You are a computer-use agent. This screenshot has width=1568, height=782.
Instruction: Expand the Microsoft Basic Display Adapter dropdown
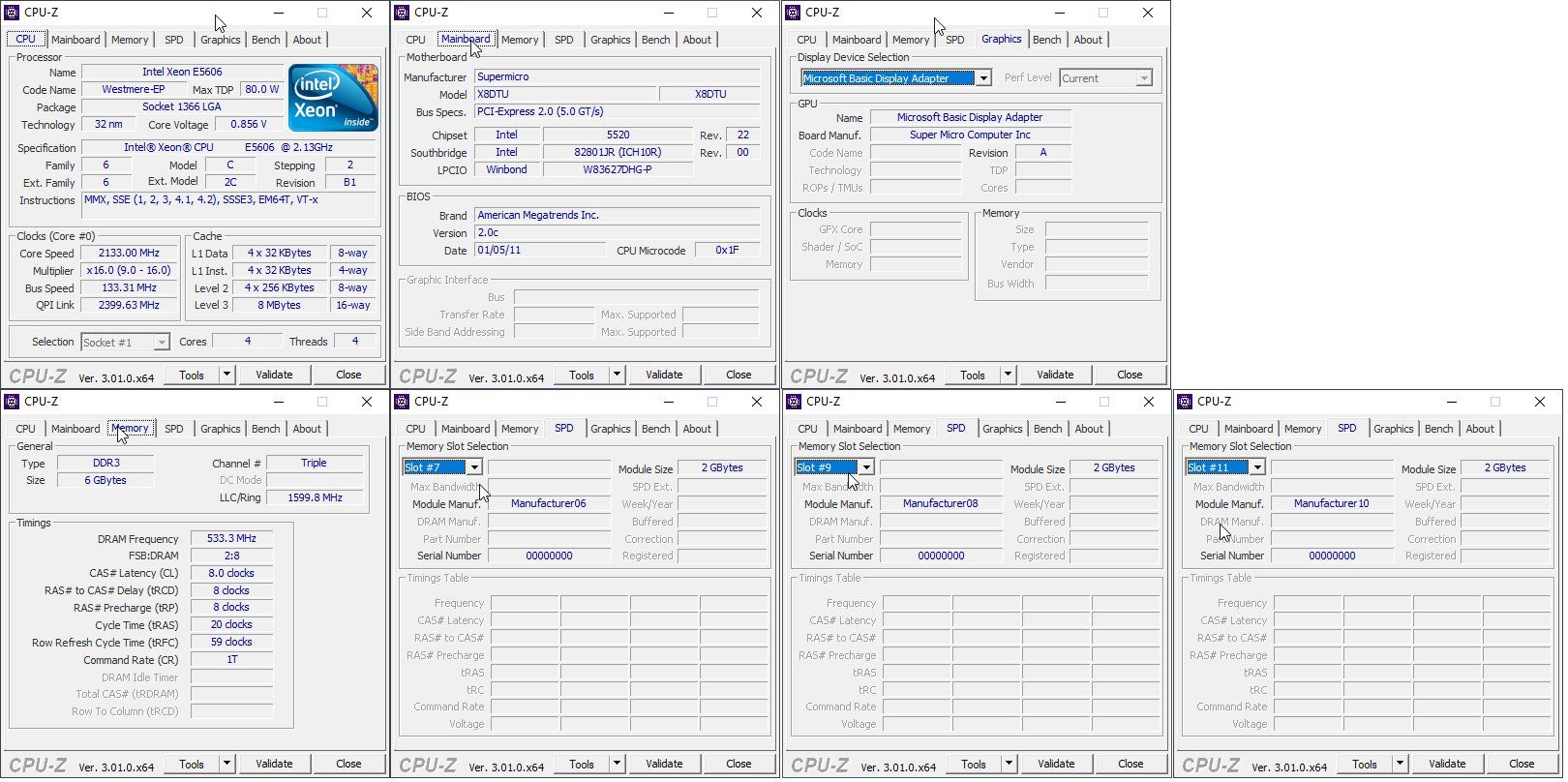(983, 78)
